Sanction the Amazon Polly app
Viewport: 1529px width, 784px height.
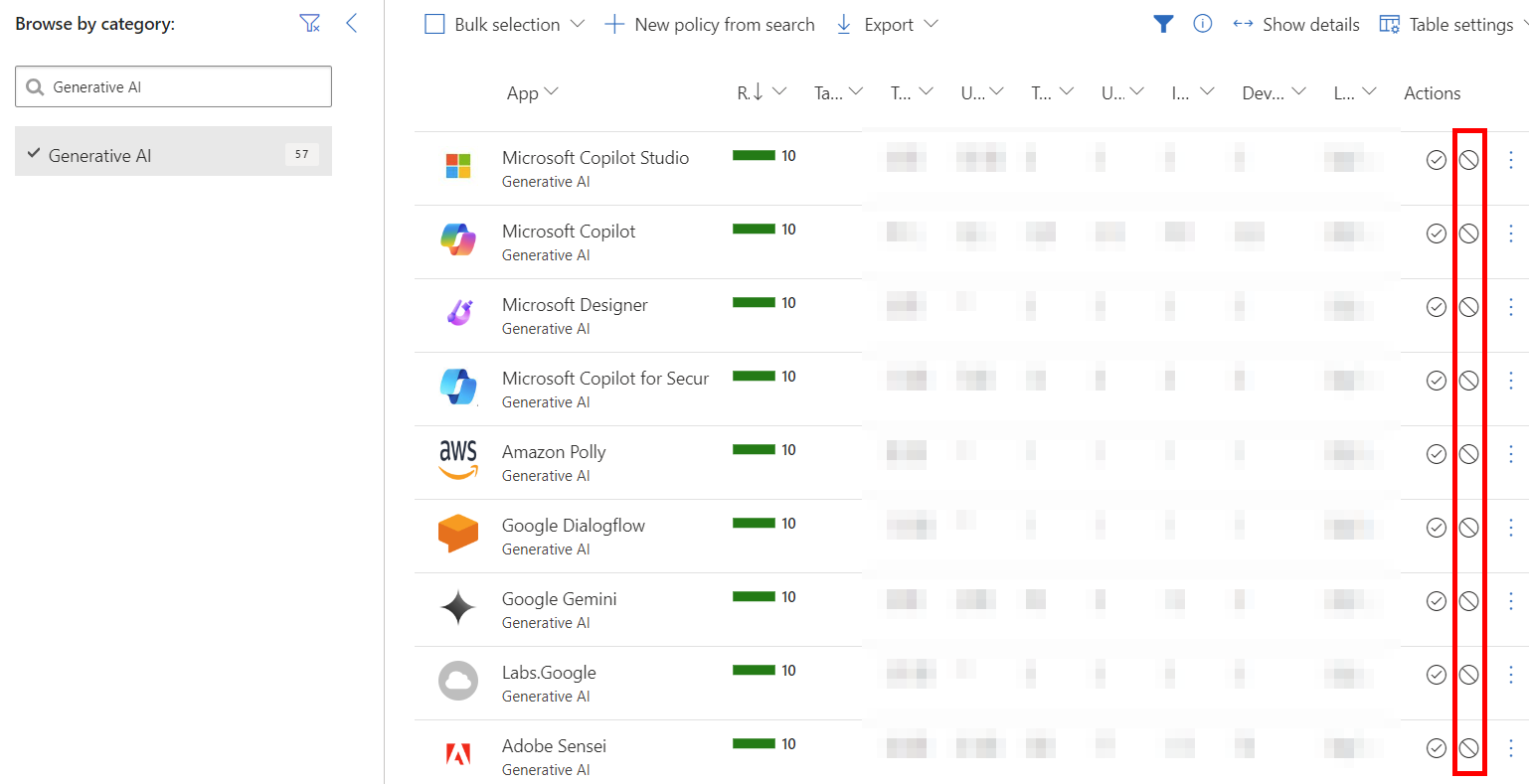[1436, 454]
